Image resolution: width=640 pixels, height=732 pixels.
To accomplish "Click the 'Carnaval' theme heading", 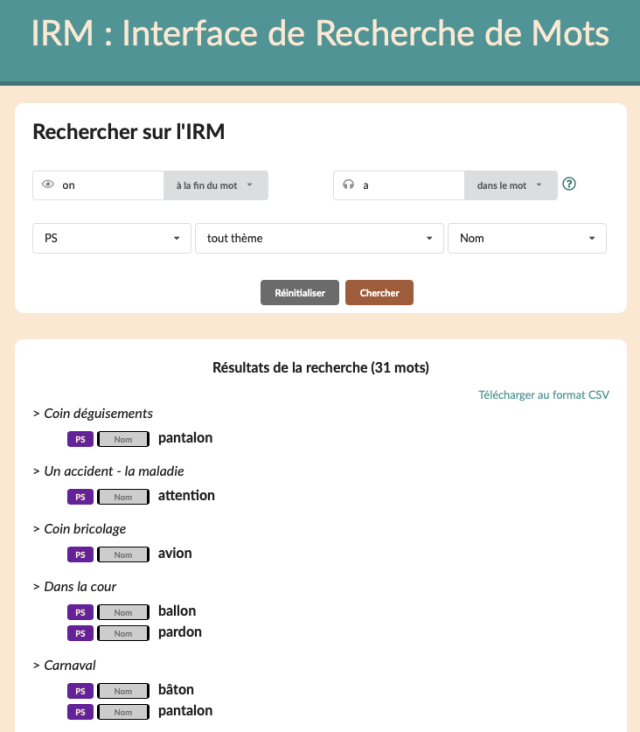I will [70, 665].
